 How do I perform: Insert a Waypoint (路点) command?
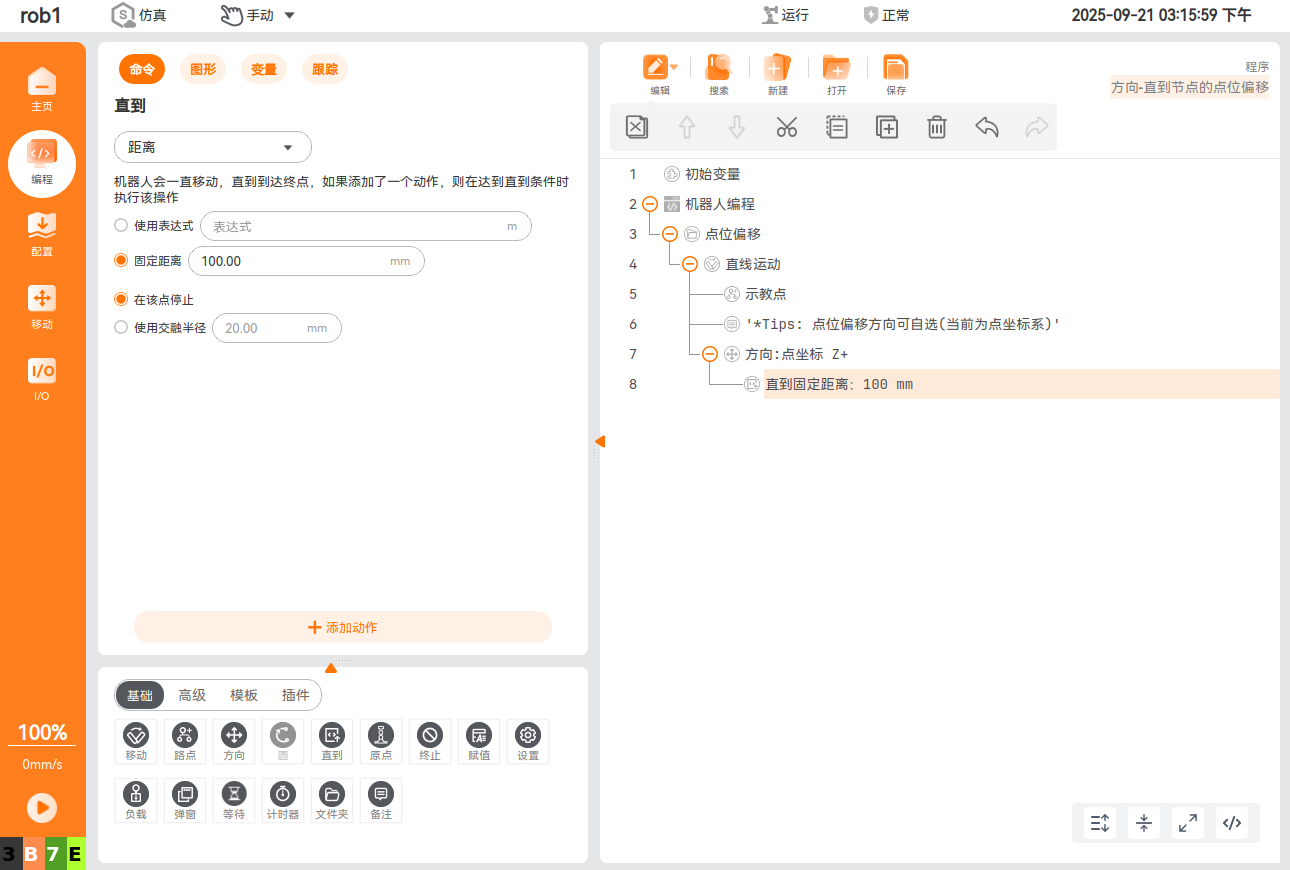[185, 741]
